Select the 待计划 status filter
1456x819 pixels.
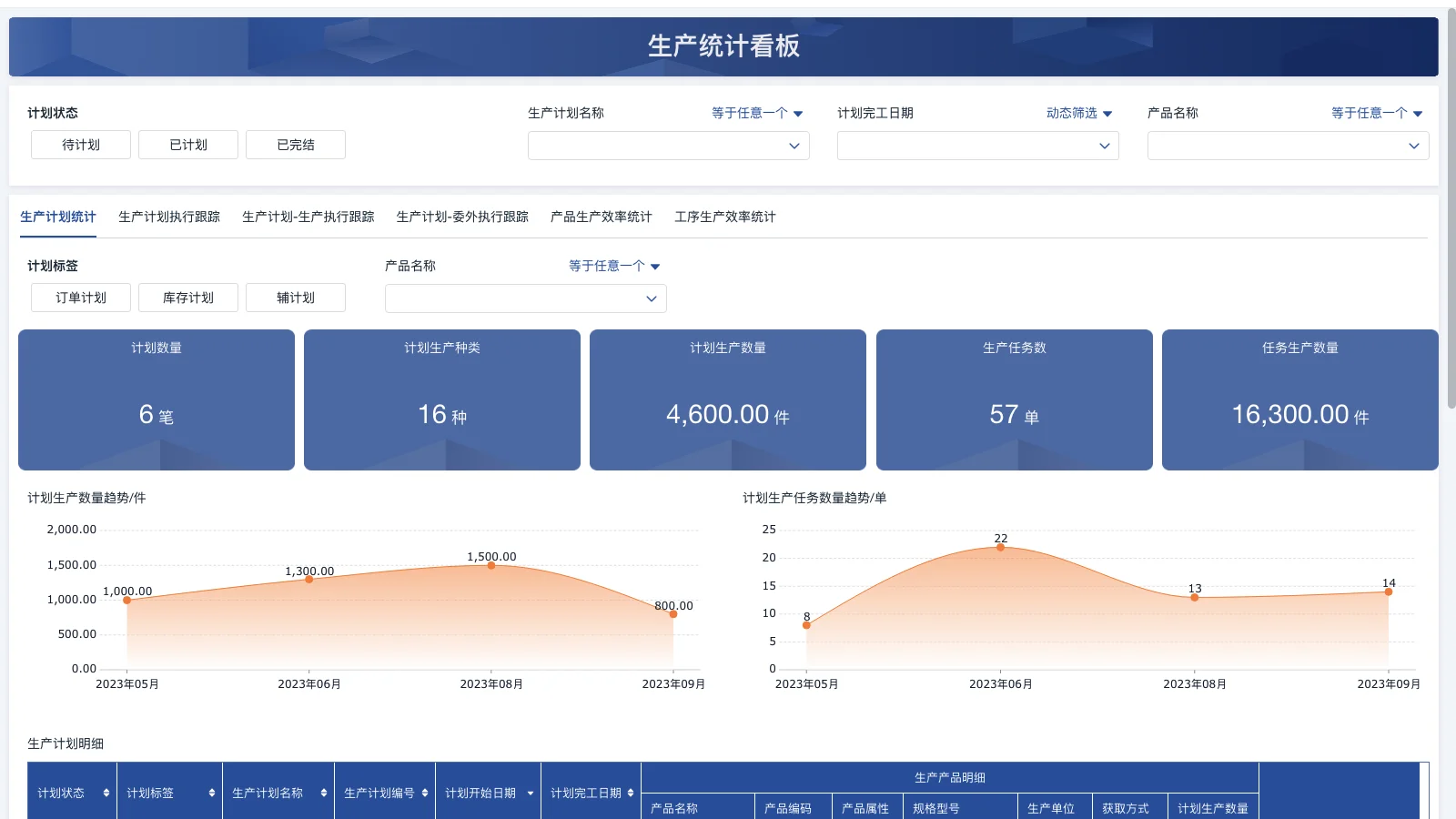[x=80, y=145]
